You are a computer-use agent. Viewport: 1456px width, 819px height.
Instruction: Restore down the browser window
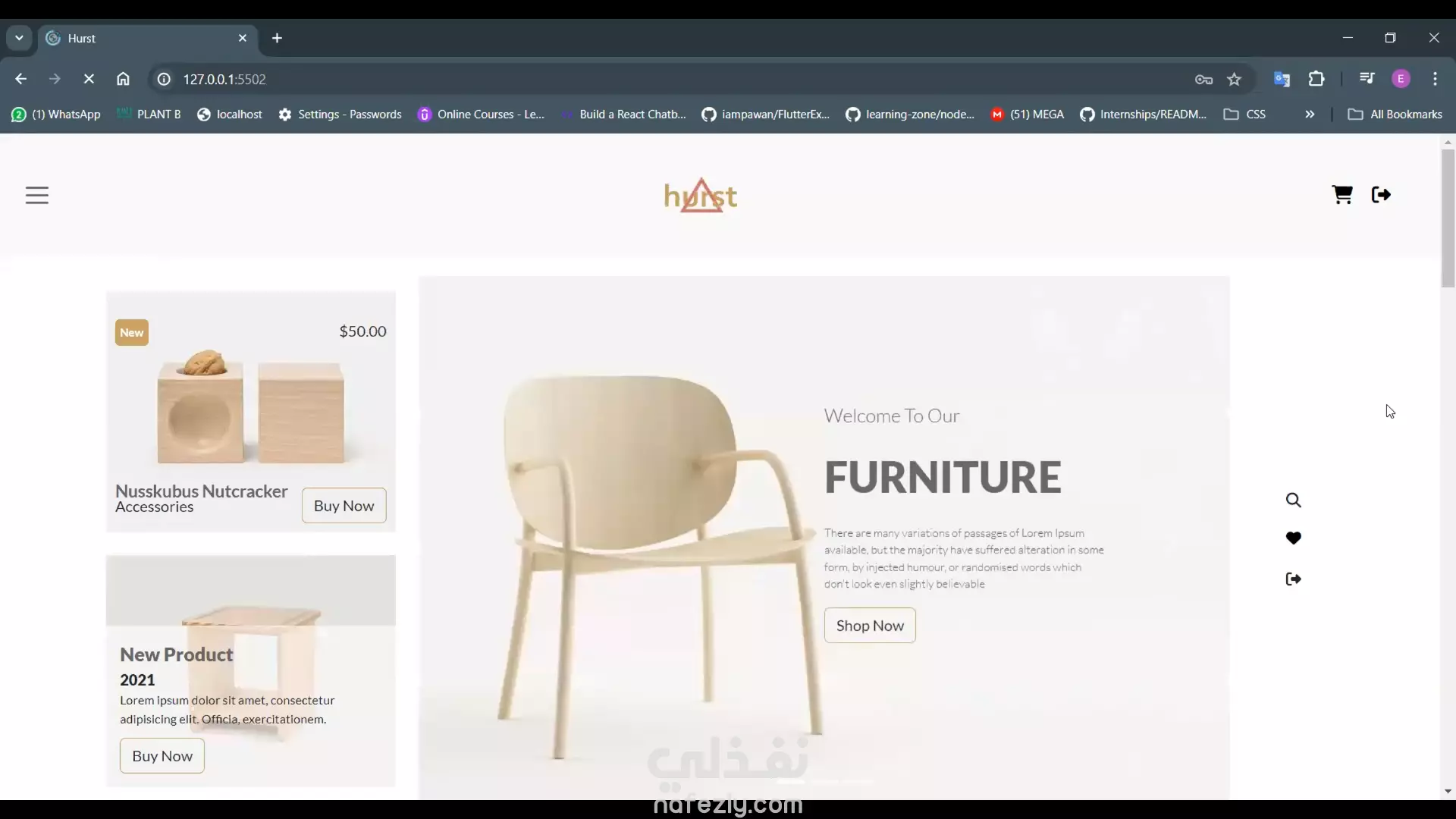point(1390,38)
